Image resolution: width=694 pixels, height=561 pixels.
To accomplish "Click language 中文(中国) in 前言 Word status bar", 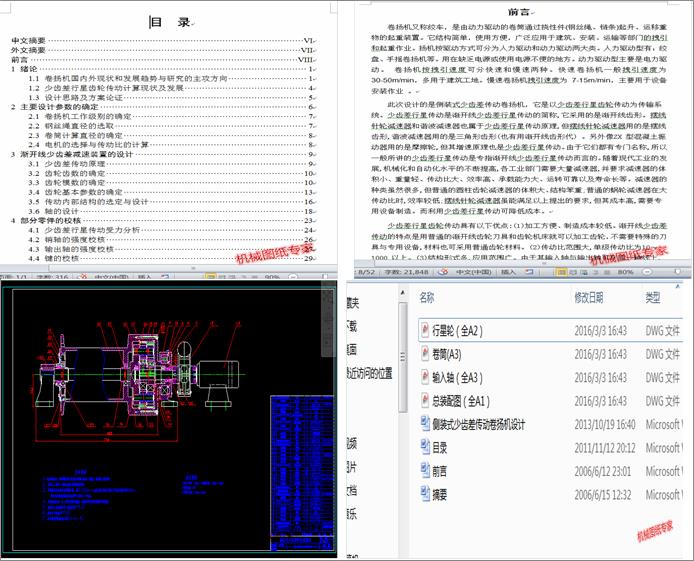I will (474, 272).
